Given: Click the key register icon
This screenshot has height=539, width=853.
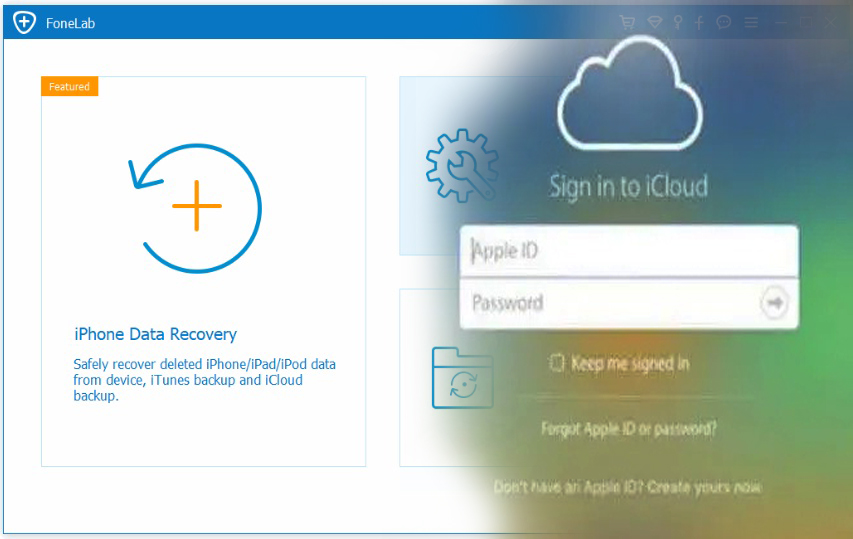Looking at the screenshot, I should click(x=678, y=22).
